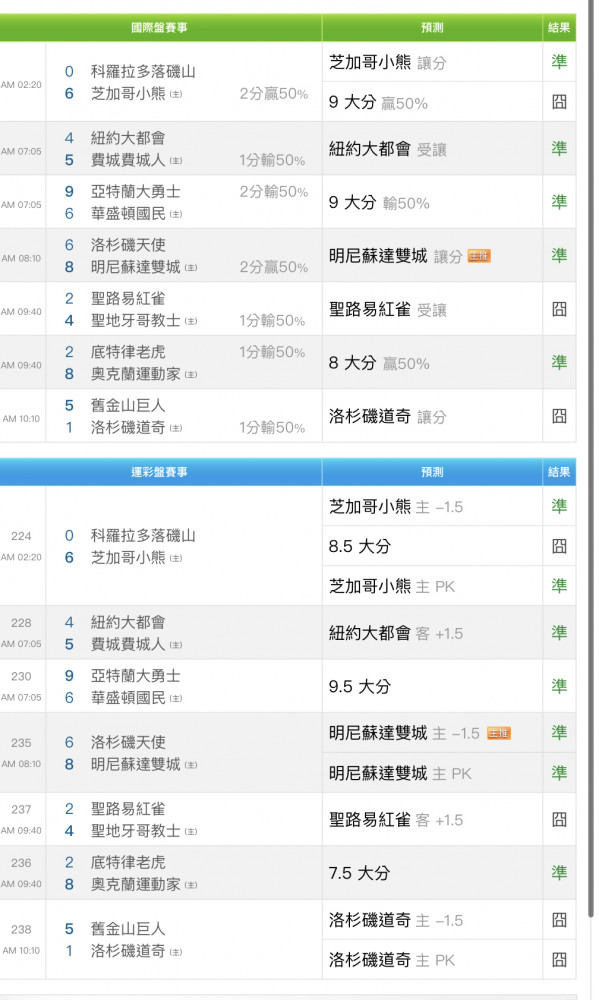Select the 芝加哥小熊 主 PK prediction

click(x=392, y=586)
